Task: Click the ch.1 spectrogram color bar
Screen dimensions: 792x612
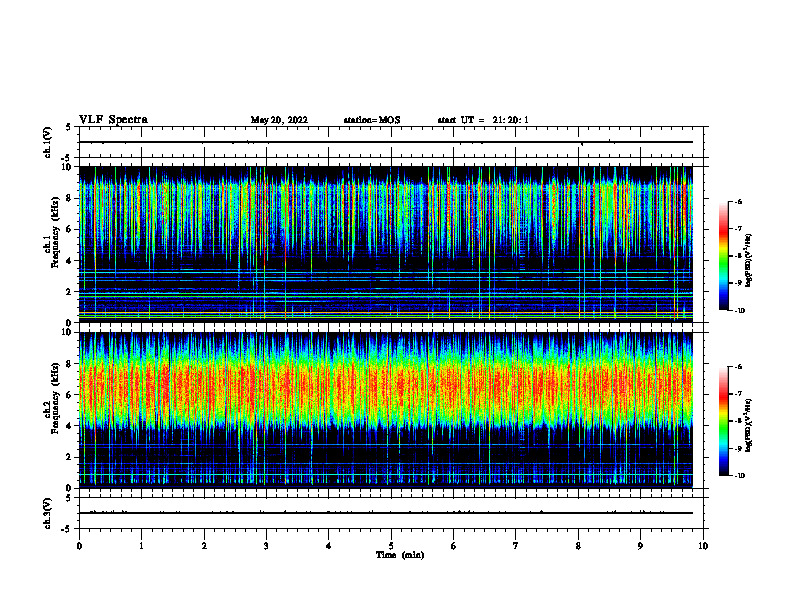Action: click(723, 256)
